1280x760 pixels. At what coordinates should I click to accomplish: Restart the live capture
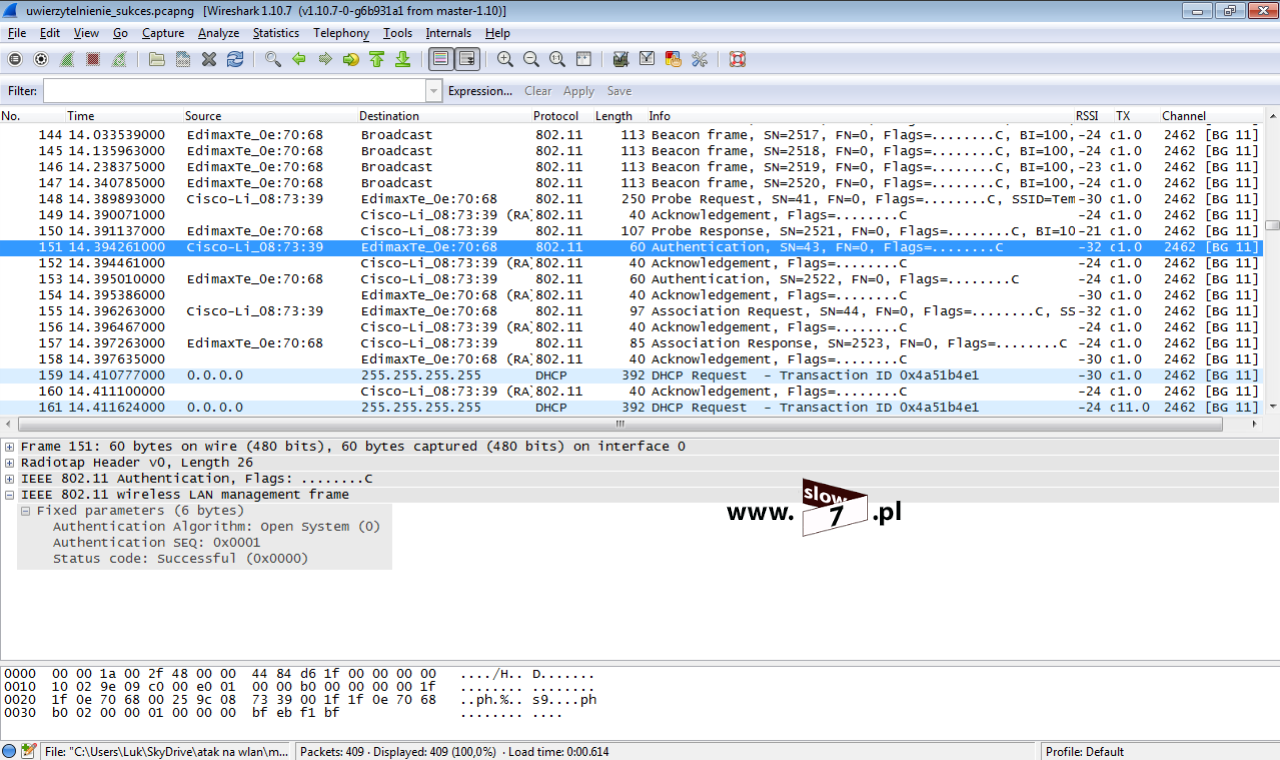(119, 59)
